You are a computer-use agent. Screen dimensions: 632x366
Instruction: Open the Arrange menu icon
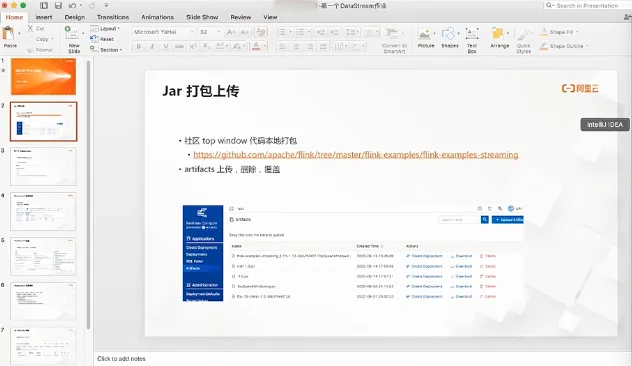pos(498,33)
